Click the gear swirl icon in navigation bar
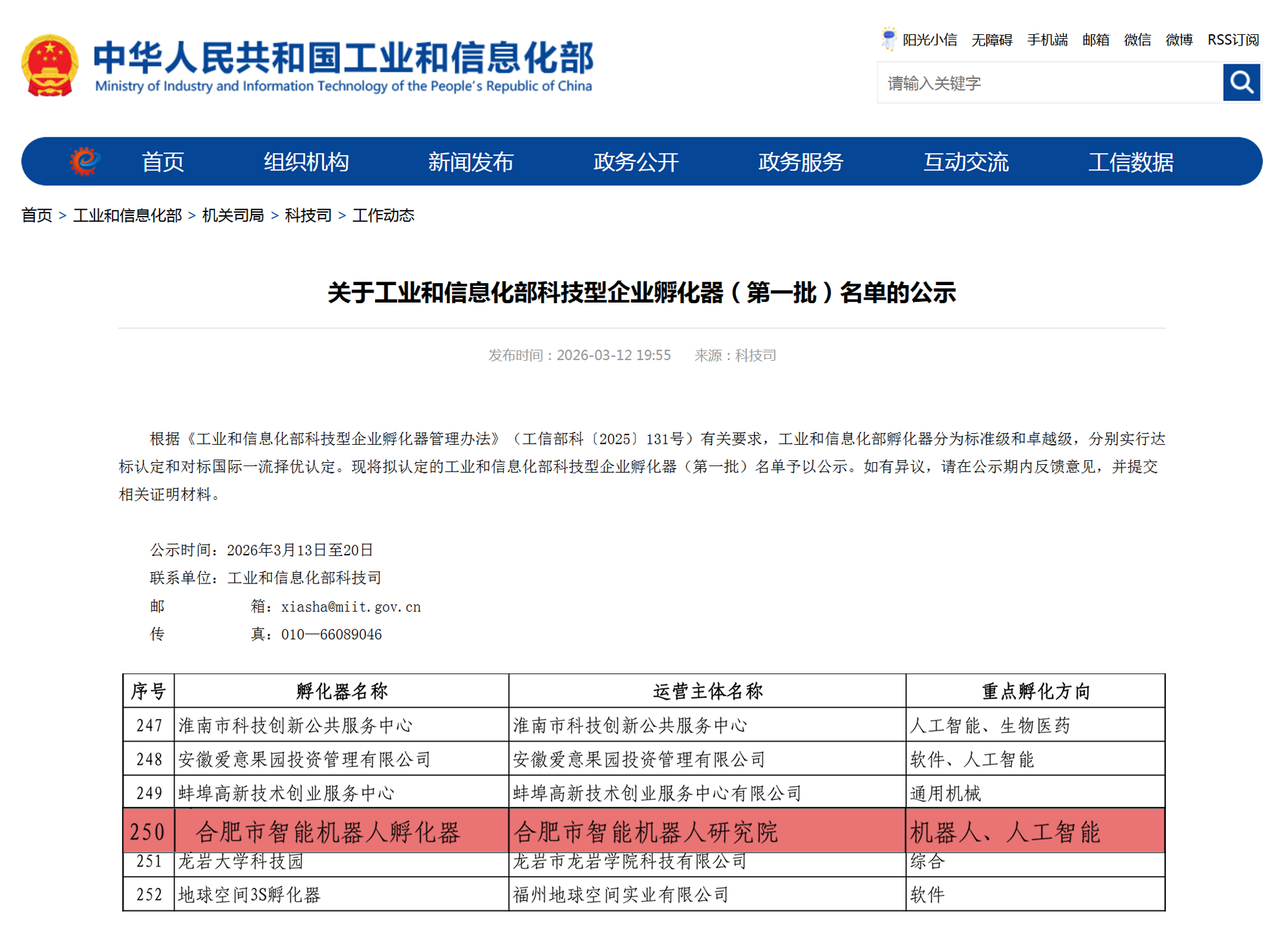 85,161
